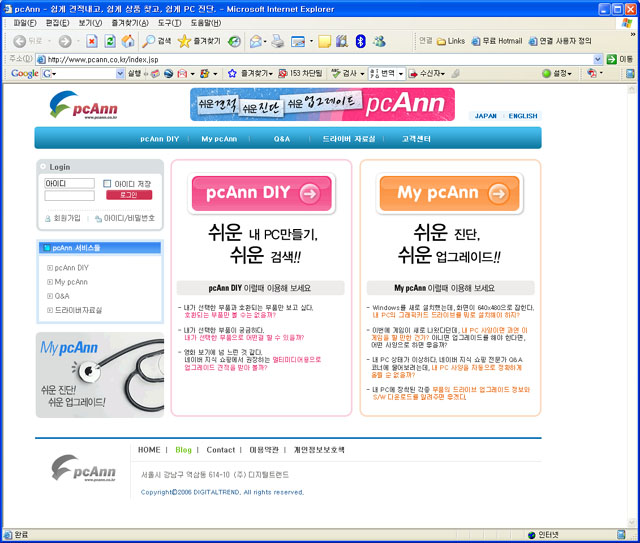Click the Google toolbar blue globe icon
The height and width of the screenshot is (543, 640).
[x=169, y=74]
